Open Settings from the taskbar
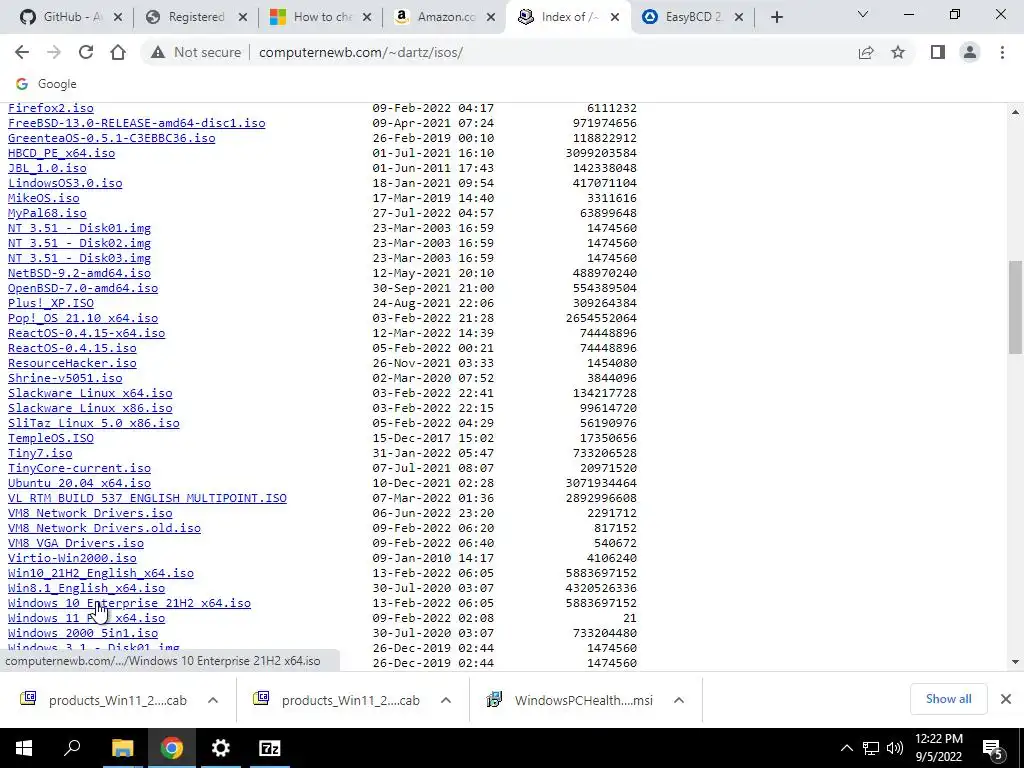 220,748
